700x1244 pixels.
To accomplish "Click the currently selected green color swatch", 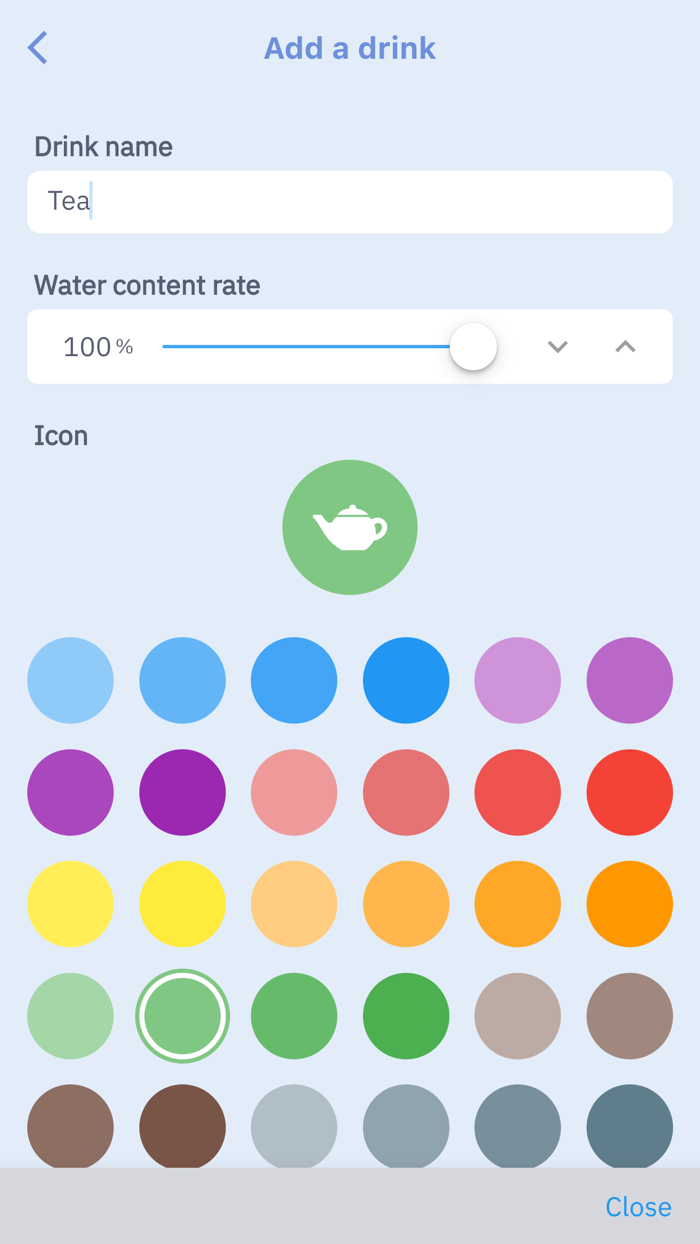I will pyautogui.click(x=182, y=1016).
